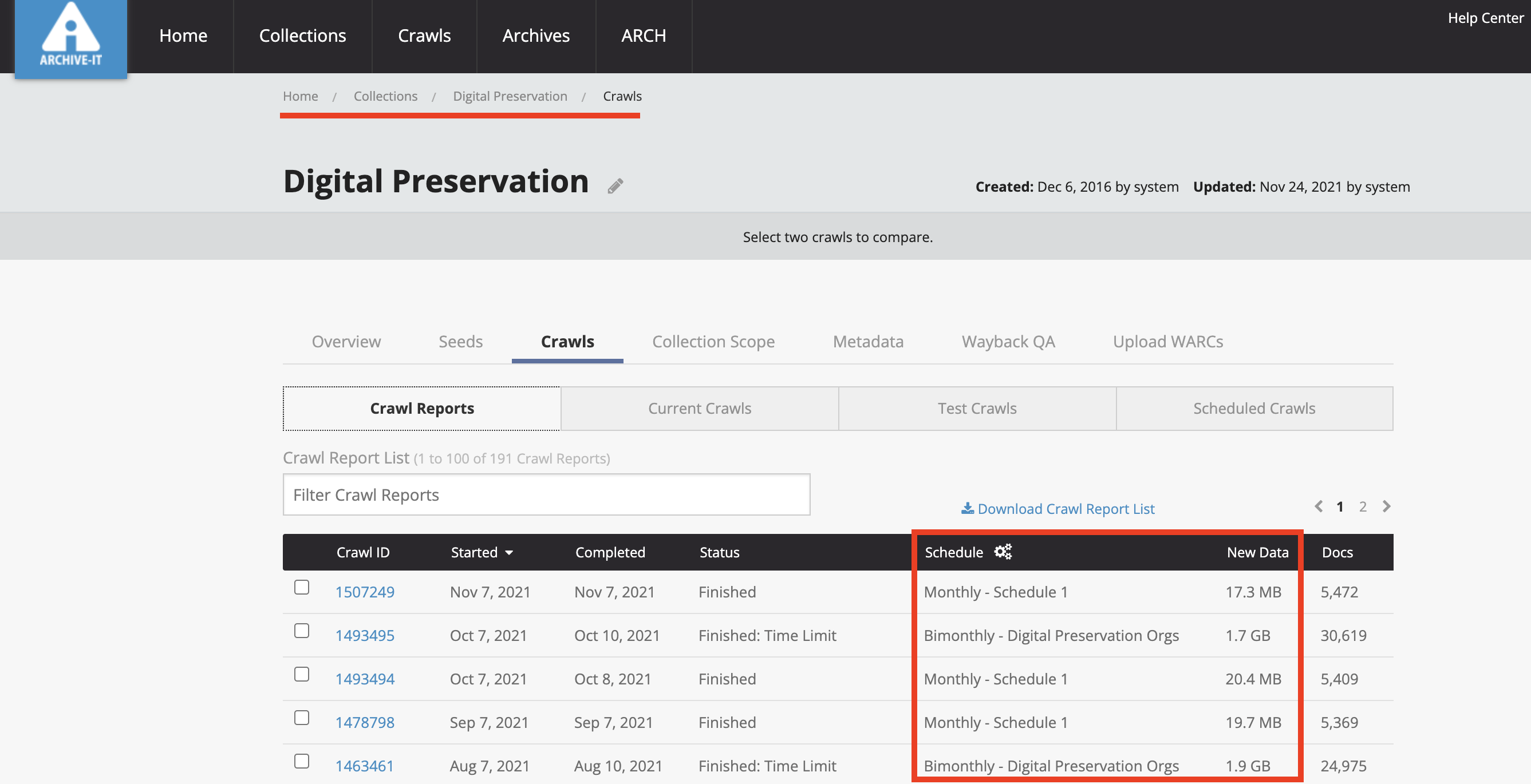Image resolution: width=1531 pixels, height=784 pixels.
Task: Click 'Sep 7, 2021' started date
Action: [x=488, y=722]
